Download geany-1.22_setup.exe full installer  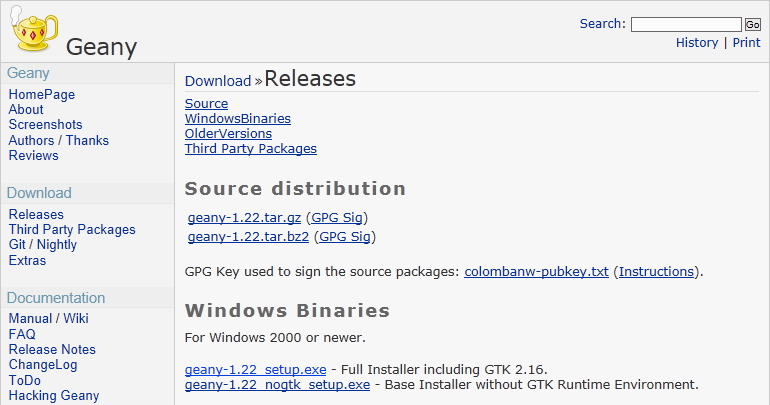click(x=255, y=370)
